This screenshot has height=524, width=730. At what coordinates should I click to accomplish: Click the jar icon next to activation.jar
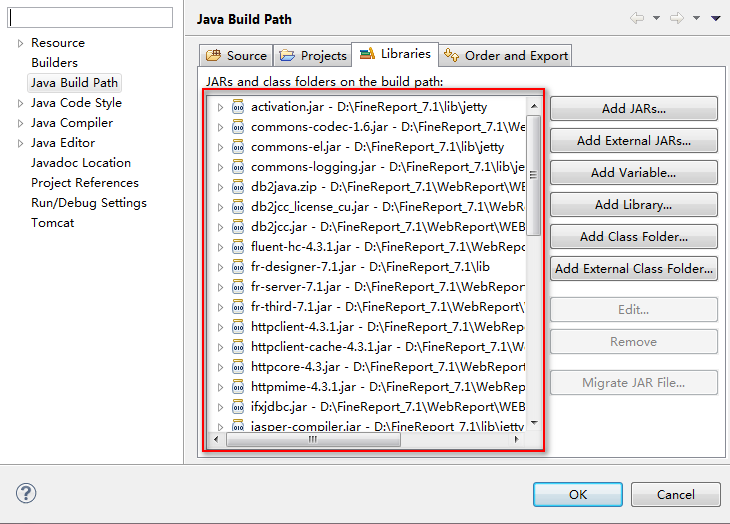pyautogui.click(x=238, y=107)
